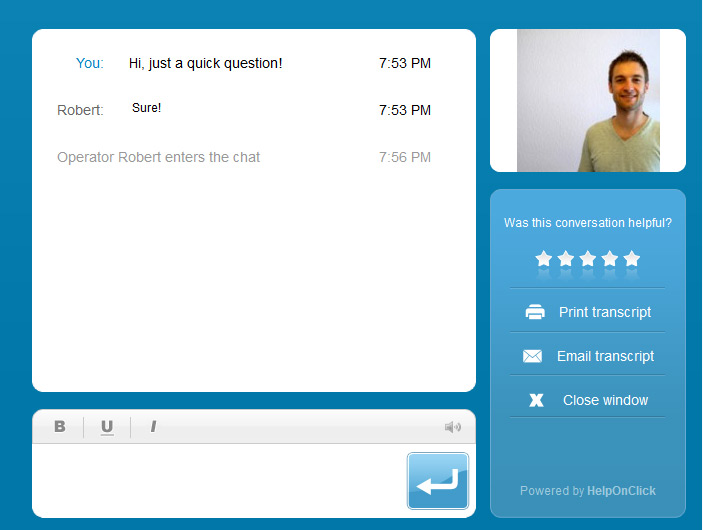Rate conversation two stars
The width and height of the screenshot is (703, 530).
tap(566, 258)
